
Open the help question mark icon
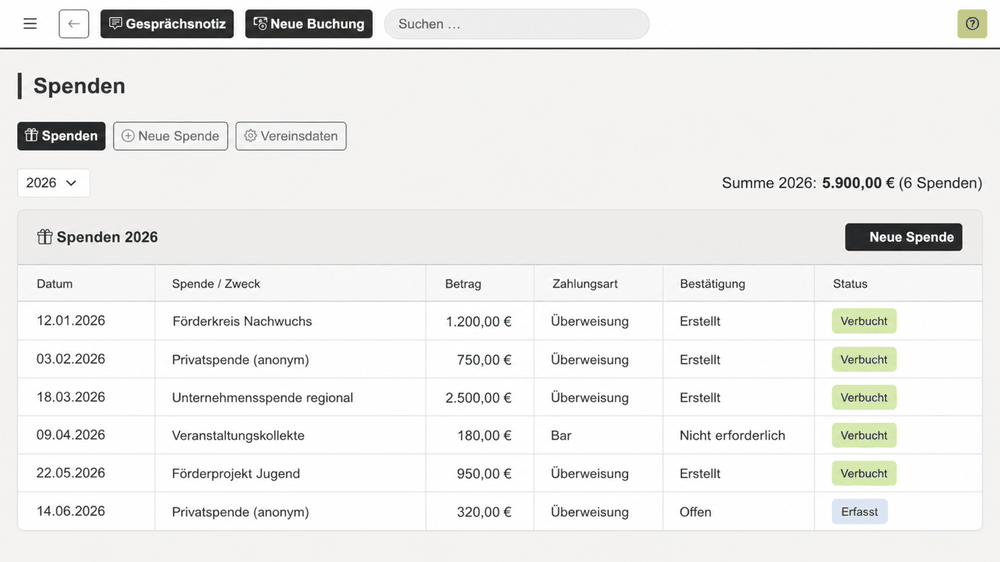pyautogui.click(x=972, y=24)
